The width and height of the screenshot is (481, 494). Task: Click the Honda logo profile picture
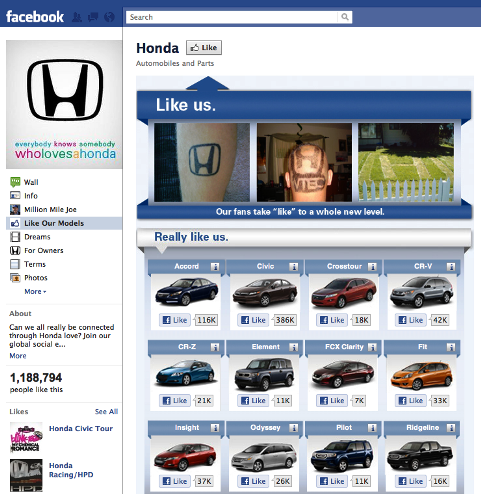64,104
